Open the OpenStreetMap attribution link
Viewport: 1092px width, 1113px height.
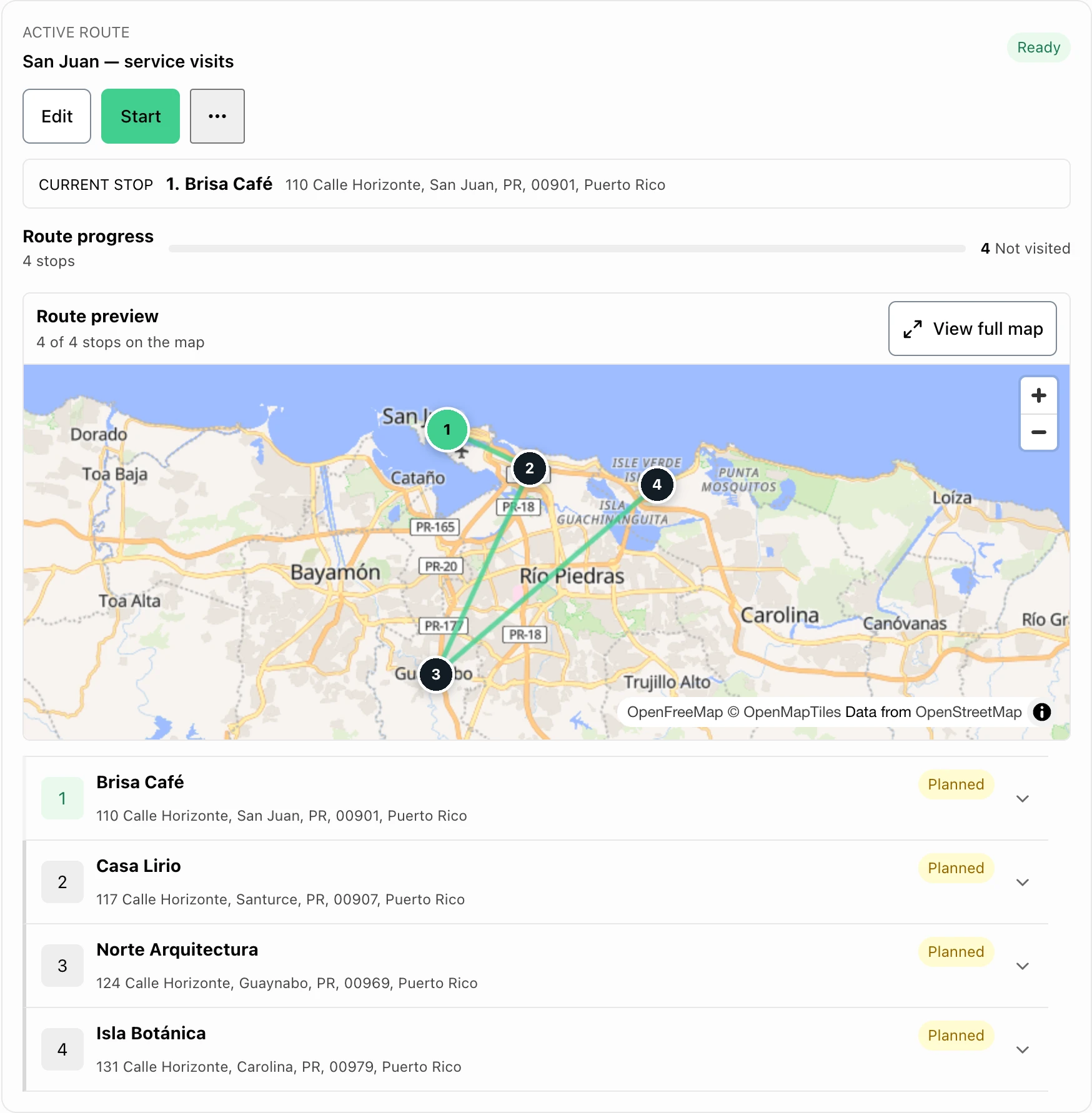(968, 712)
